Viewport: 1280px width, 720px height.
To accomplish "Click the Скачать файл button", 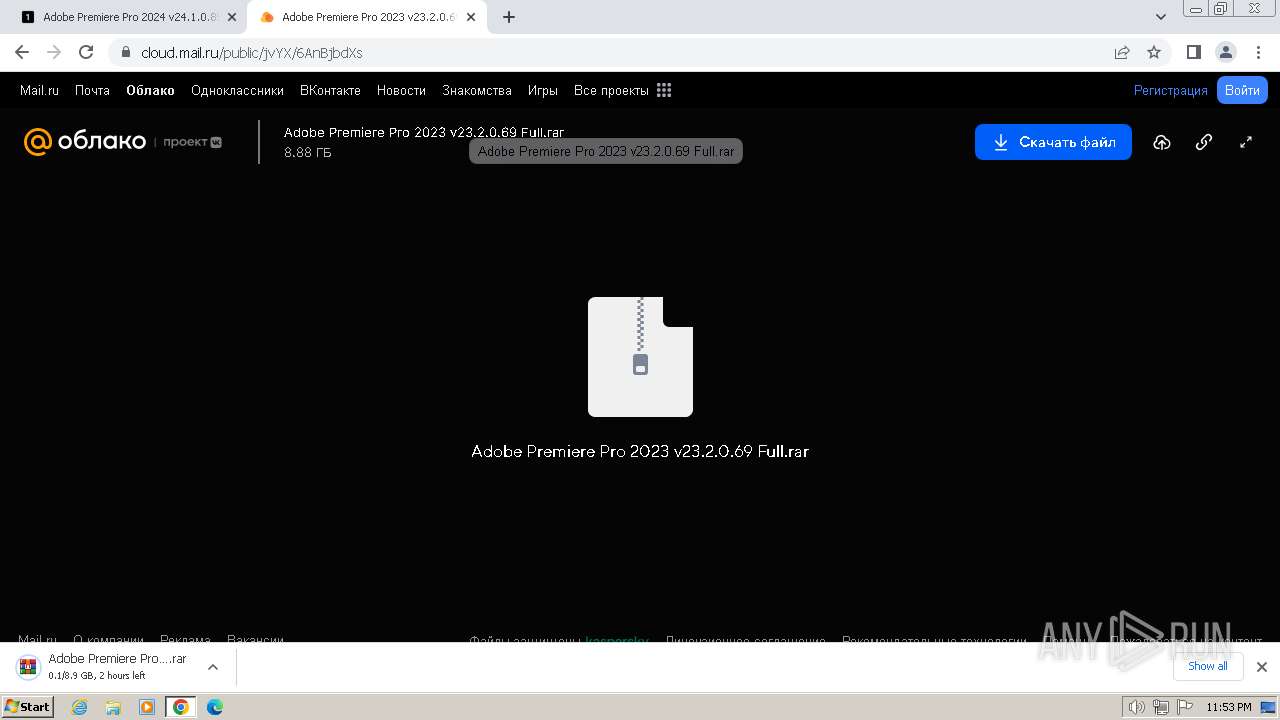I will pyautogui.click(x=1053, y=142).
